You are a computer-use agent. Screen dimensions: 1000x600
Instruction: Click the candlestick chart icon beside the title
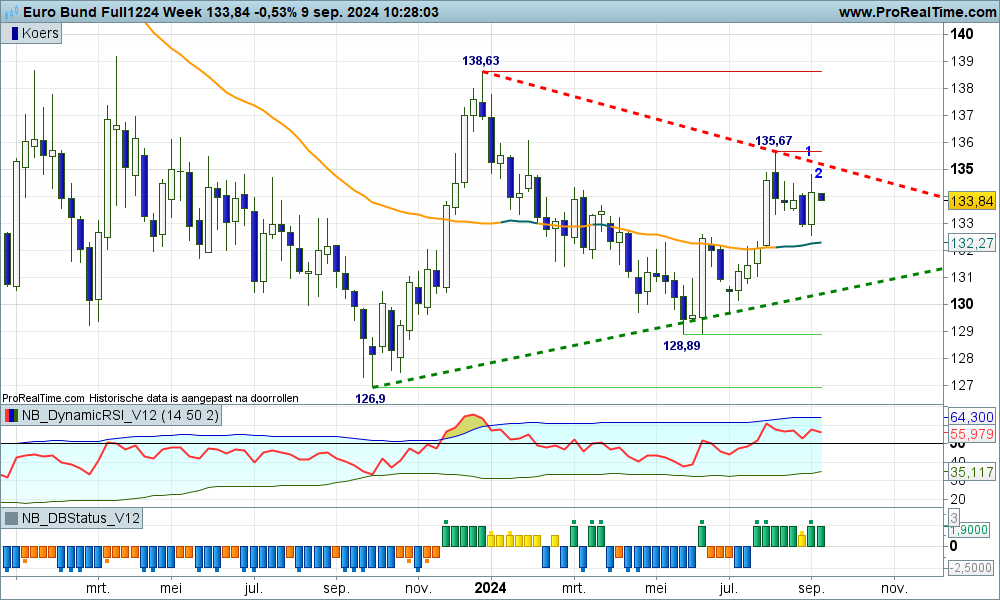(x=10, y=12)
